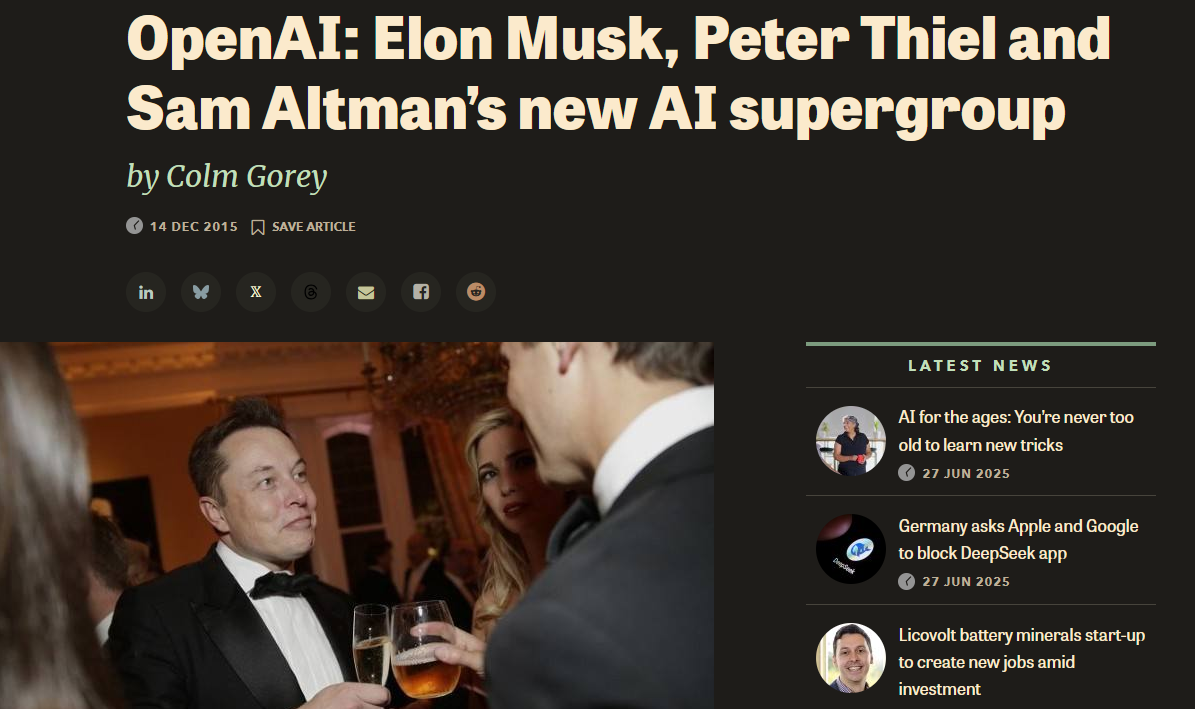Share article on LinkedIn
This screenshot has width=1195, height=709.
[146, 292]
